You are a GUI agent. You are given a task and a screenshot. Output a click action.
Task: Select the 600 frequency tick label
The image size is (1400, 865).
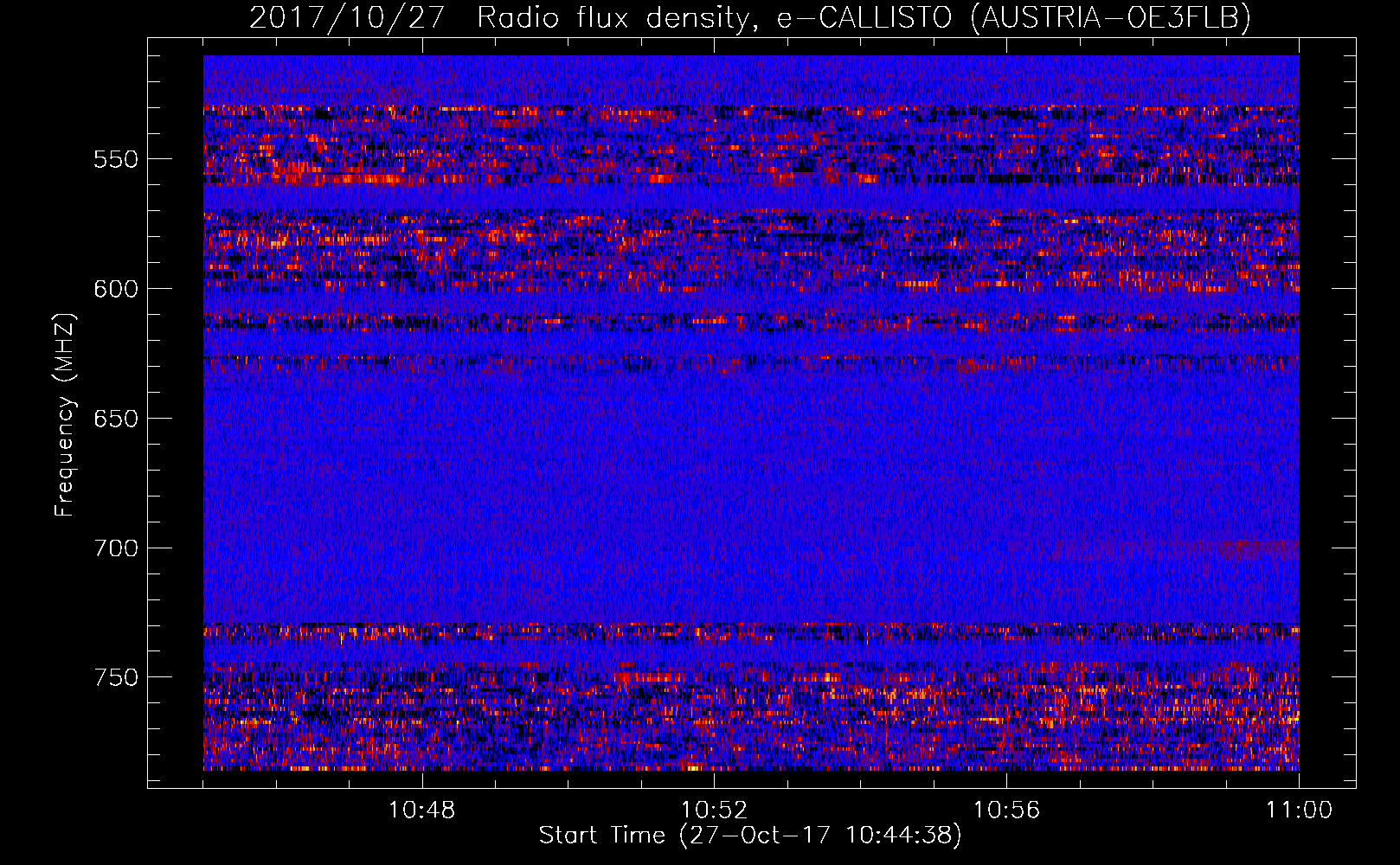(116, 289)
